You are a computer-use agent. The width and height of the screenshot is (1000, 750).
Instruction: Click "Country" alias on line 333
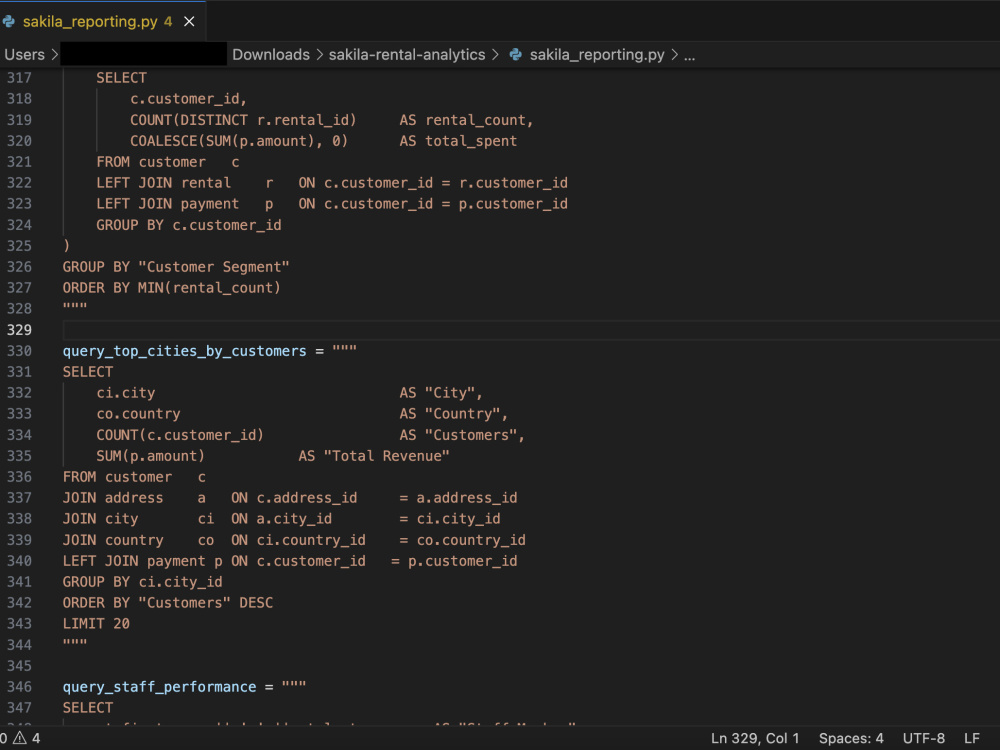462,414
